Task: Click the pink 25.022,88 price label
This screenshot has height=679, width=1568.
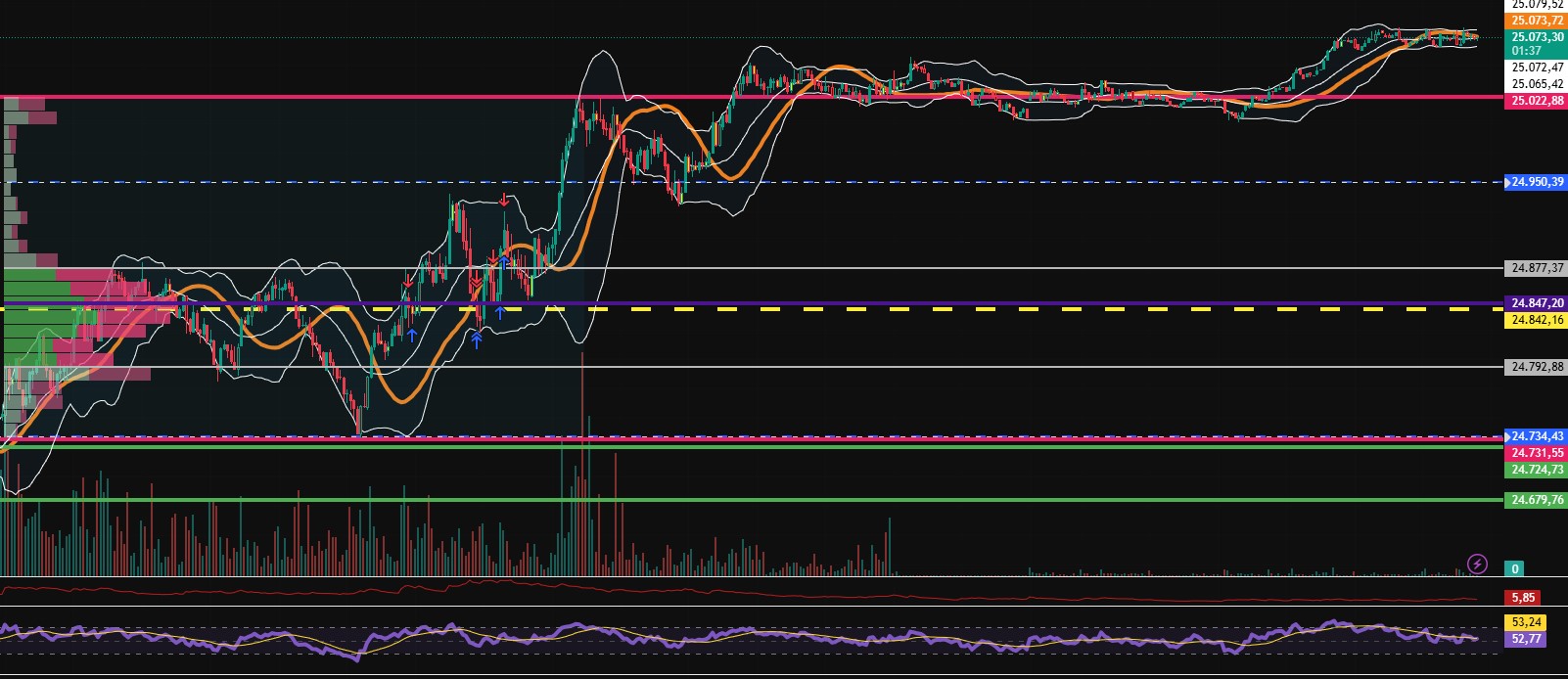Action: tap(1536, 101)
